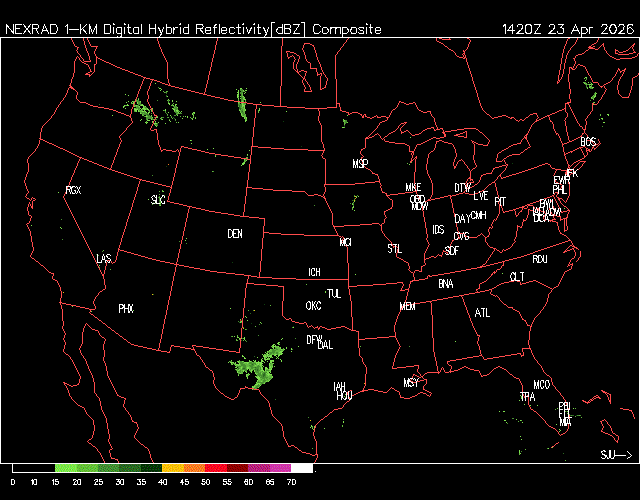This screenshot has width=640, height=500.
Task: Click the BNA station marker
Action: click(446, 284)
